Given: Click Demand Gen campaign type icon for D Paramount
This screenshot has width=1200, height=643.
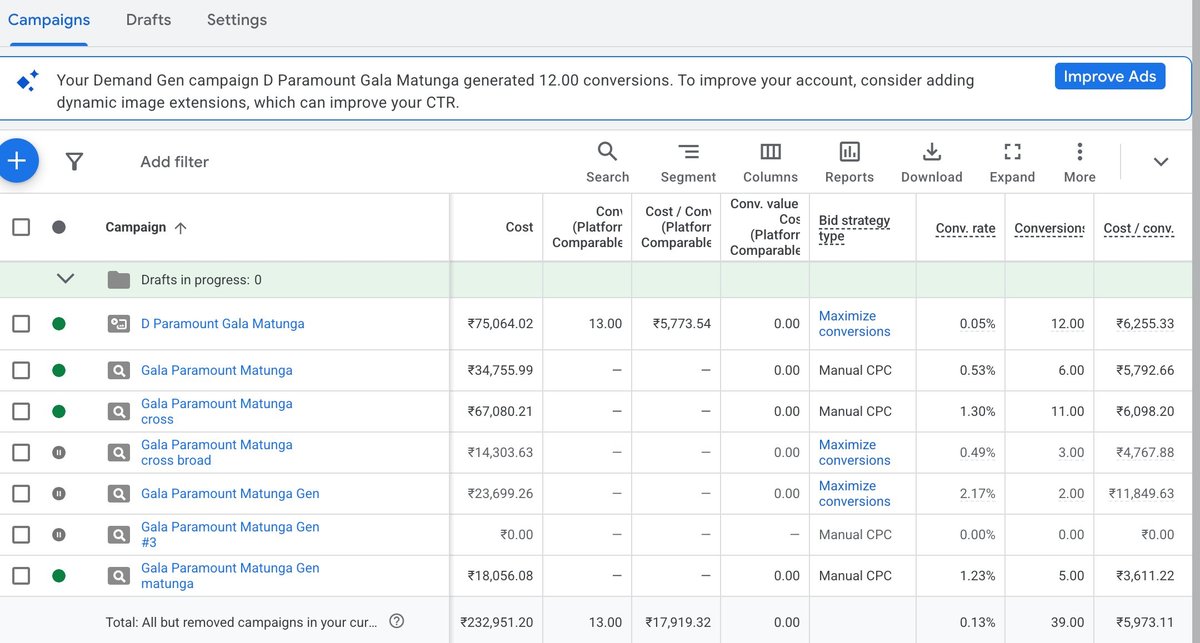Looking at the screenshot, I should coord(119,323).
